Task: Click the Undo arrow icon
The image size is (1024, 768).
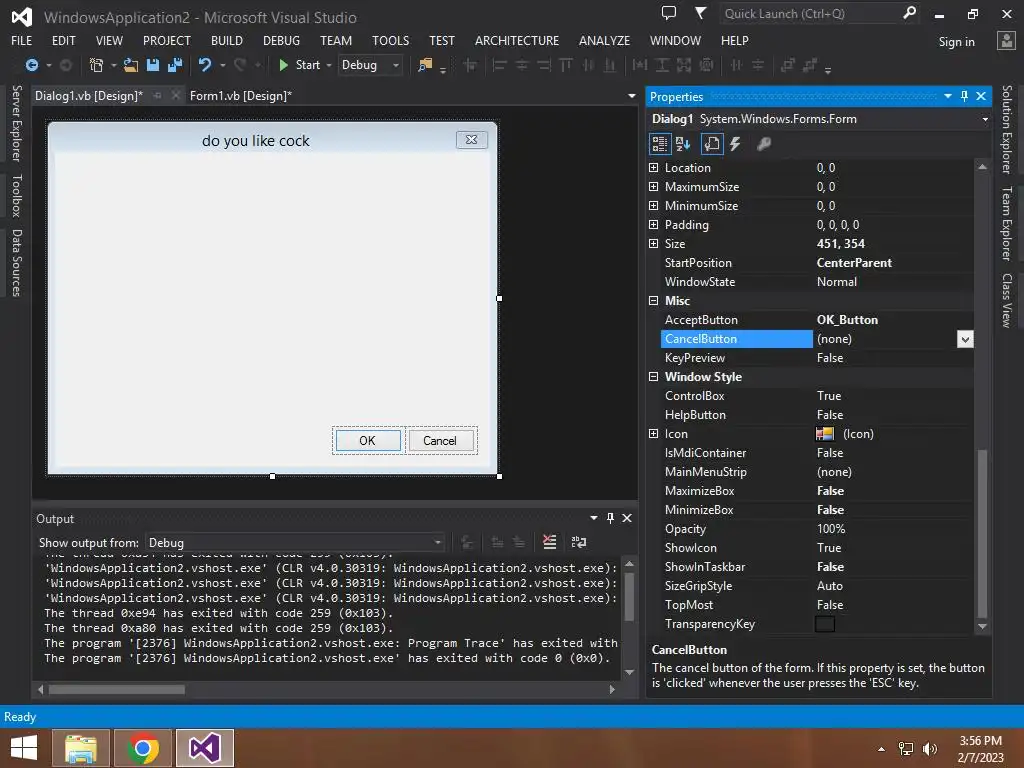Action: (205, 65)
